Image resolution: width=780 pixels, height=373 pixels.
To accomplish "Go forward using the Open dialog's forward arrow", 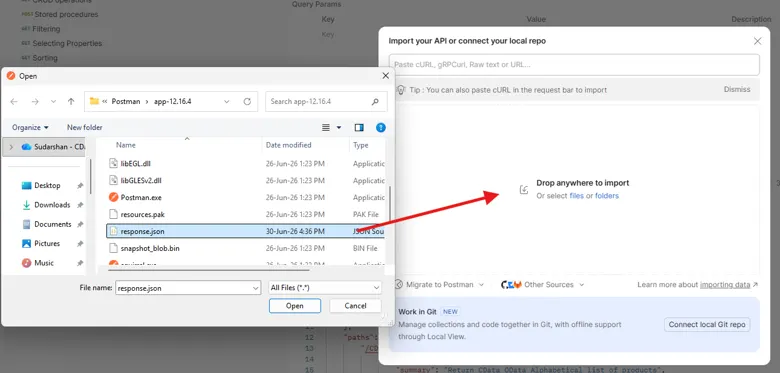I will [35, 101].
